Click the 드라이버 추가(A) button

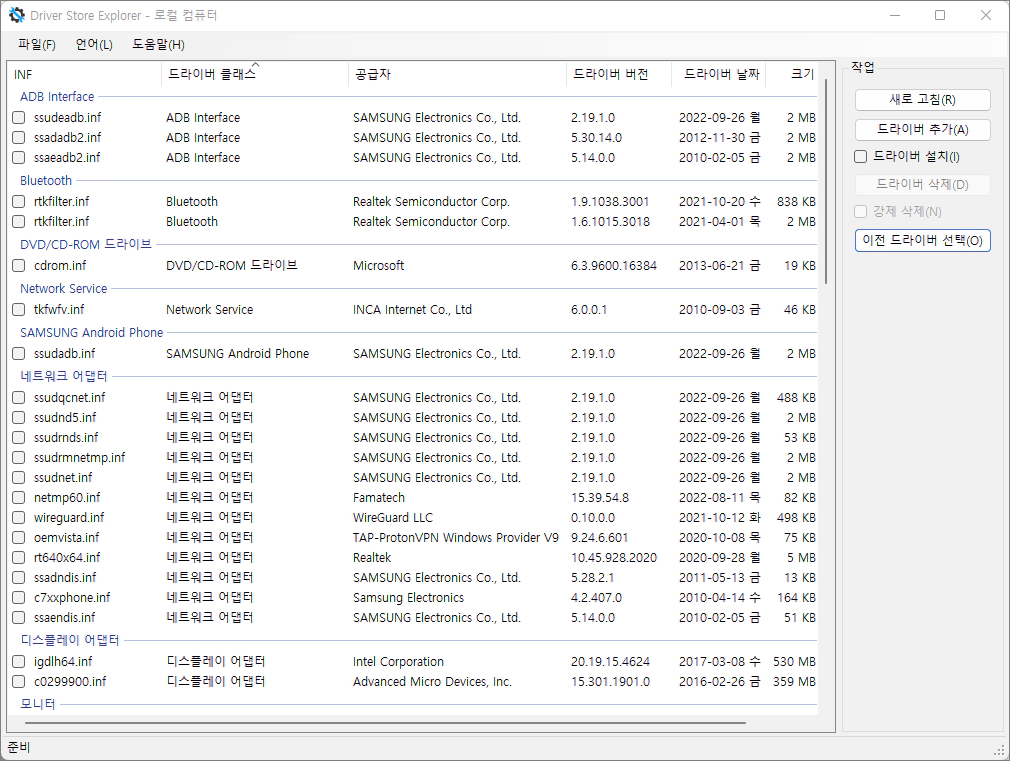(922, 130)
